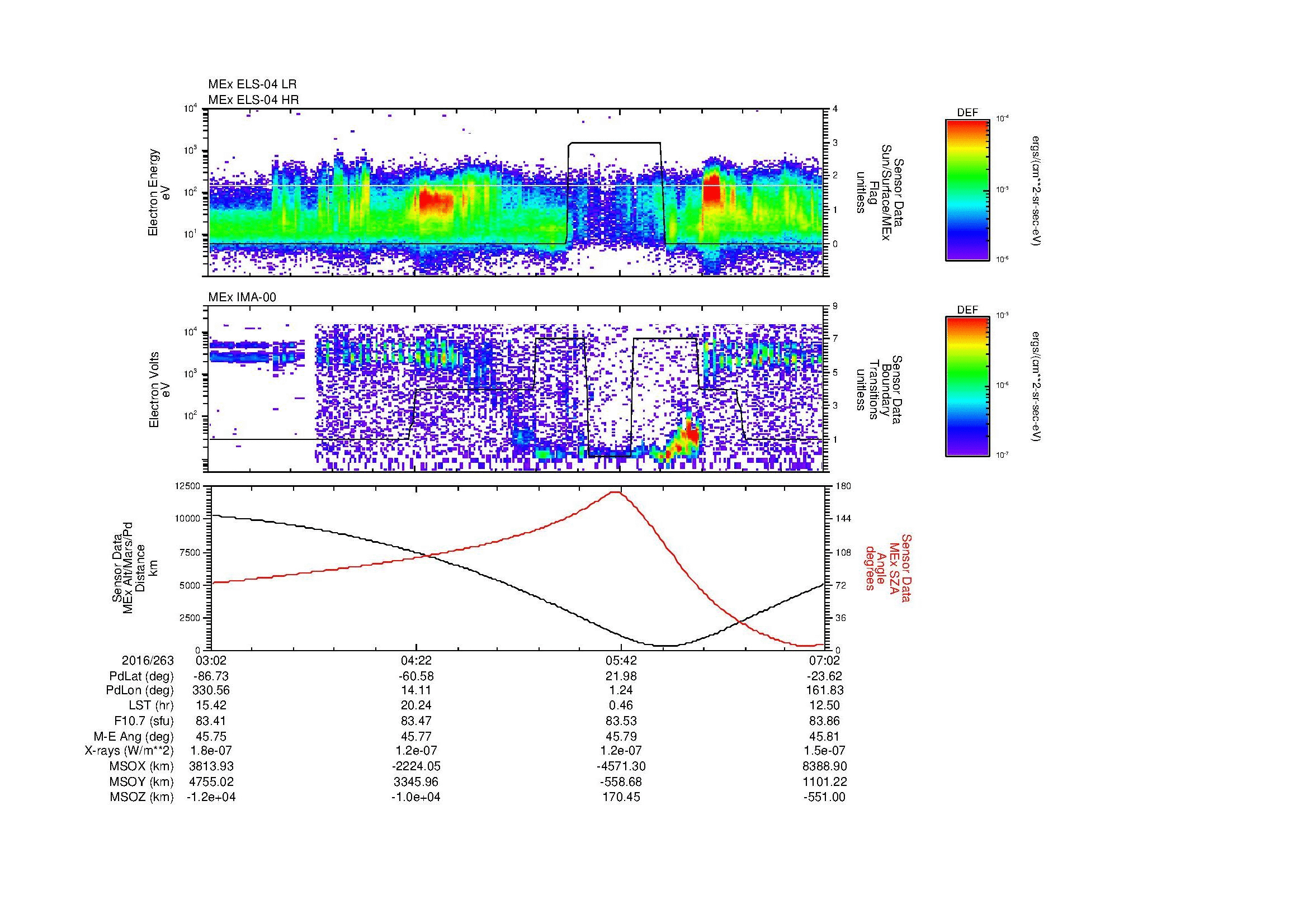Click the PdLat value '-86.73'

click(211, 676)
